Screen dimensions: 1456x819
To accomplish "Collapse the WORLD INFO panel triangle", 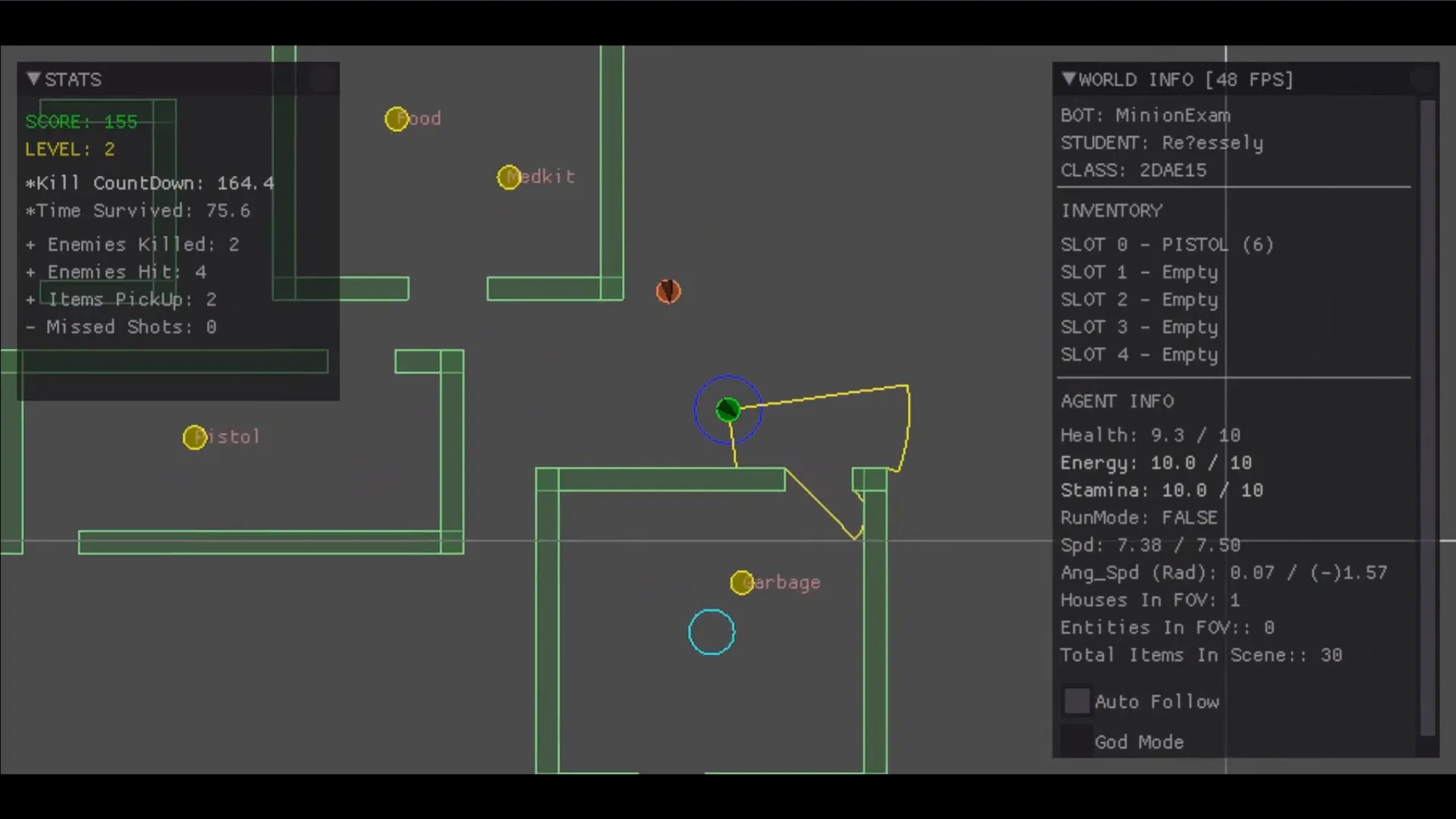I will click(1069, 79).
